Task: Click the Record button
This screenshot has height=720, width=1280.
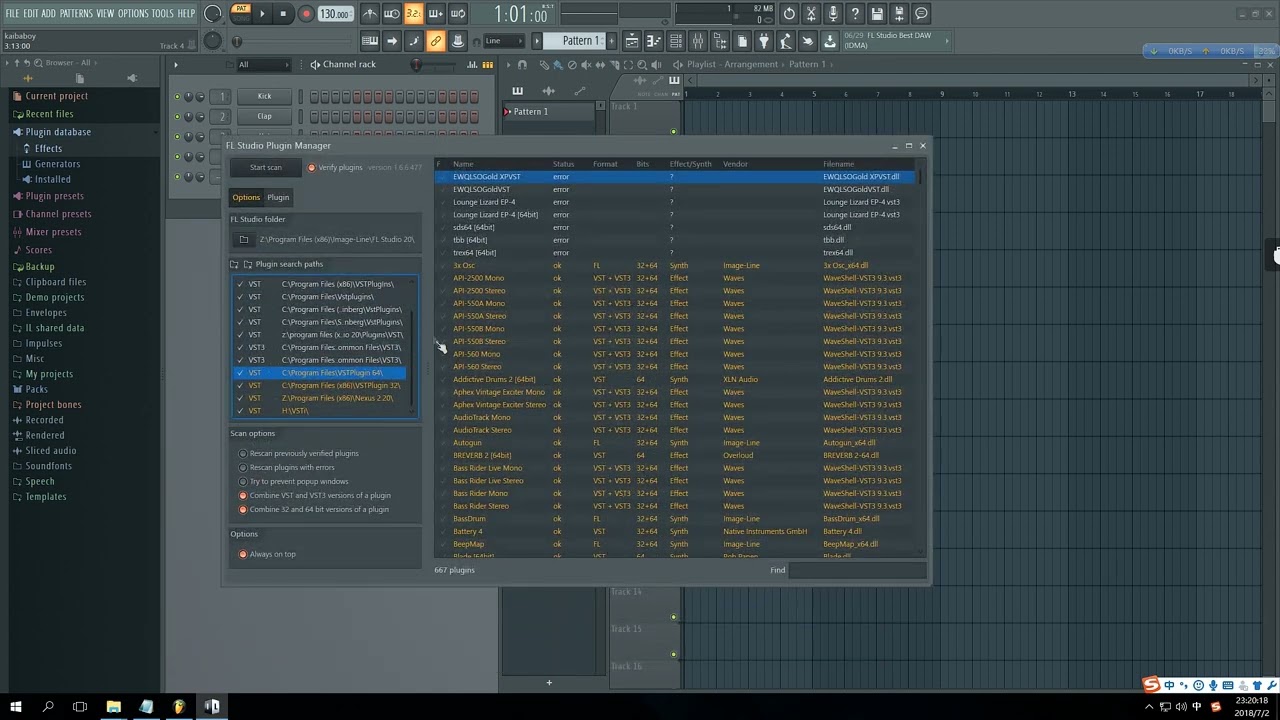Action: click(x=306, y=14)
